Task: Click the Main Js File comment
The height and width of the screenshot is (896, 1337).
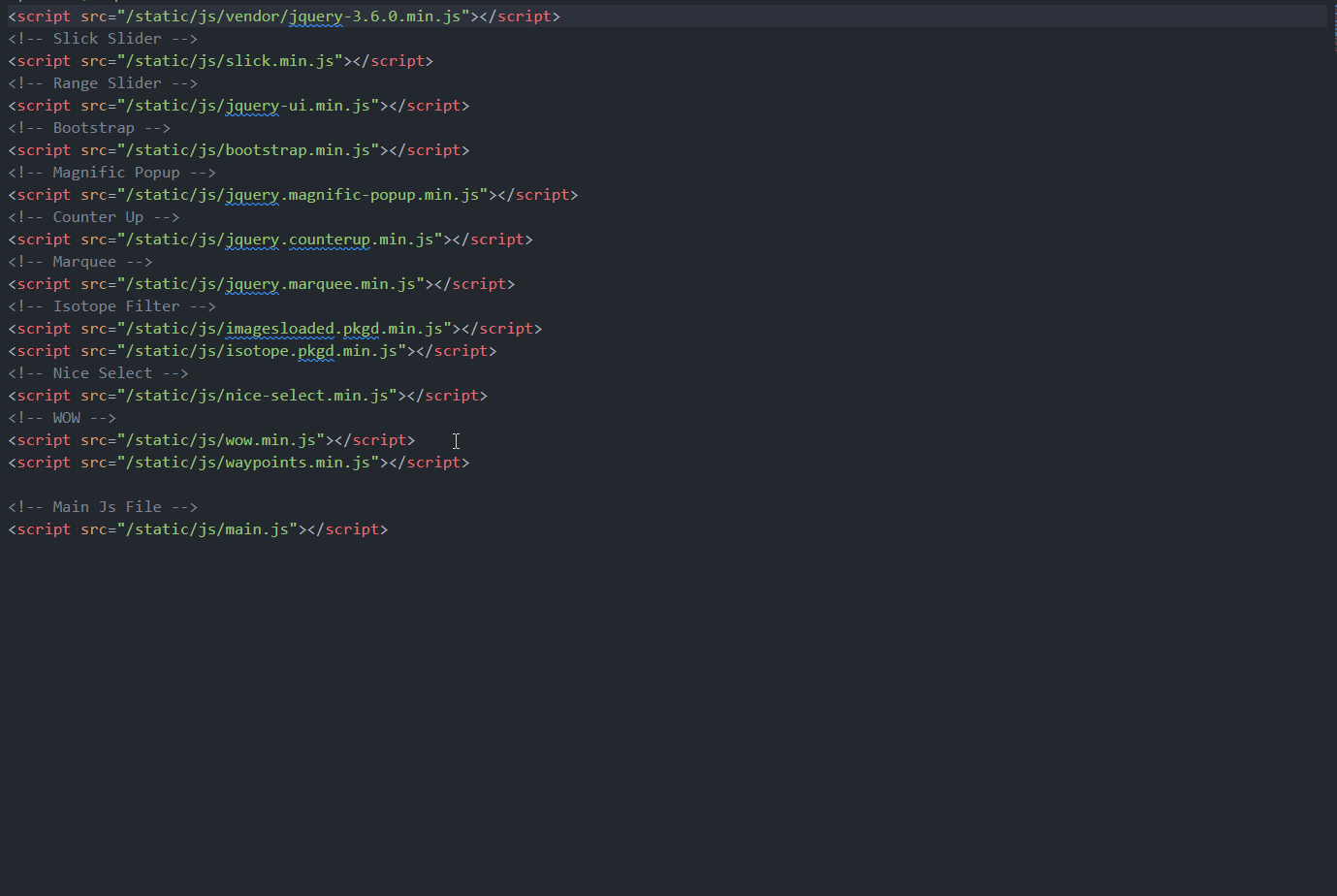Action: click(x=103, y=507)
